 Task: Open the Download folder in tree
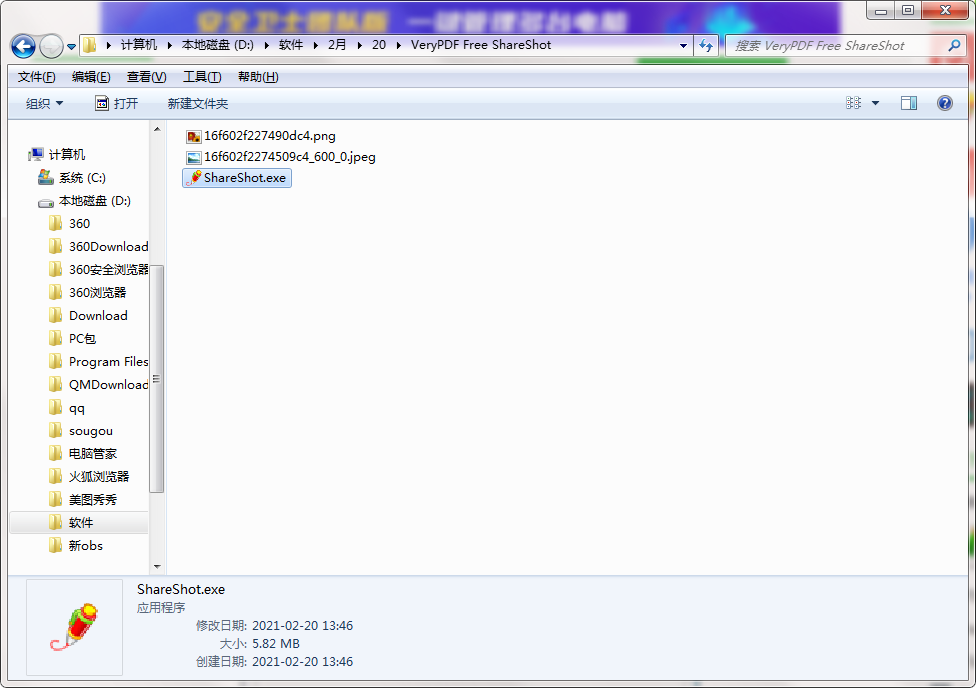click(x=98, y=316)
